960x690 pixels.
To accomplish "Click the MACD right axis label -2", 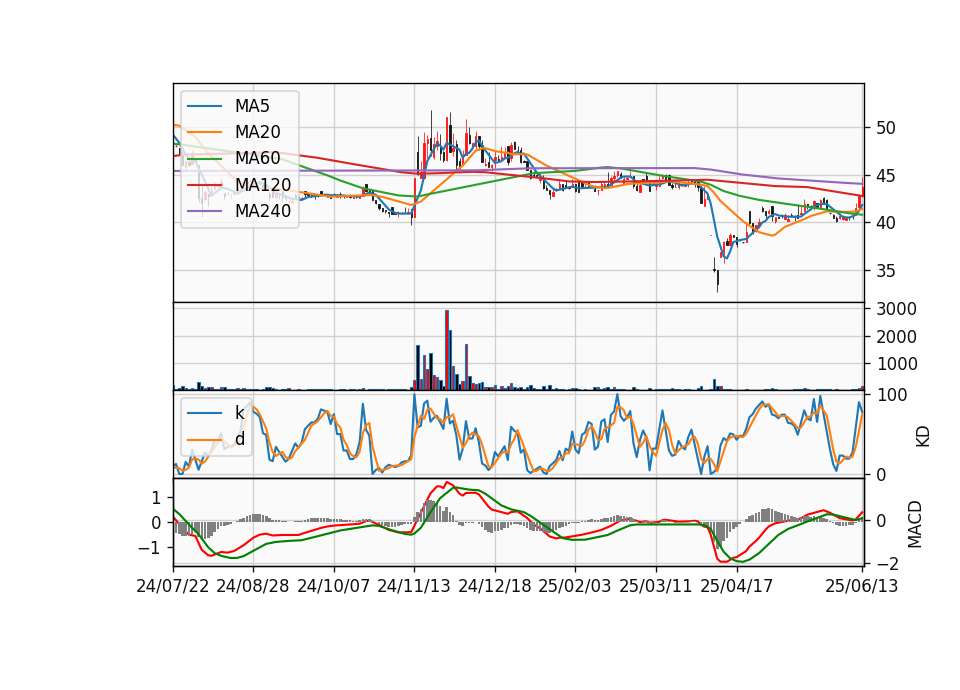I will [886, 563].
